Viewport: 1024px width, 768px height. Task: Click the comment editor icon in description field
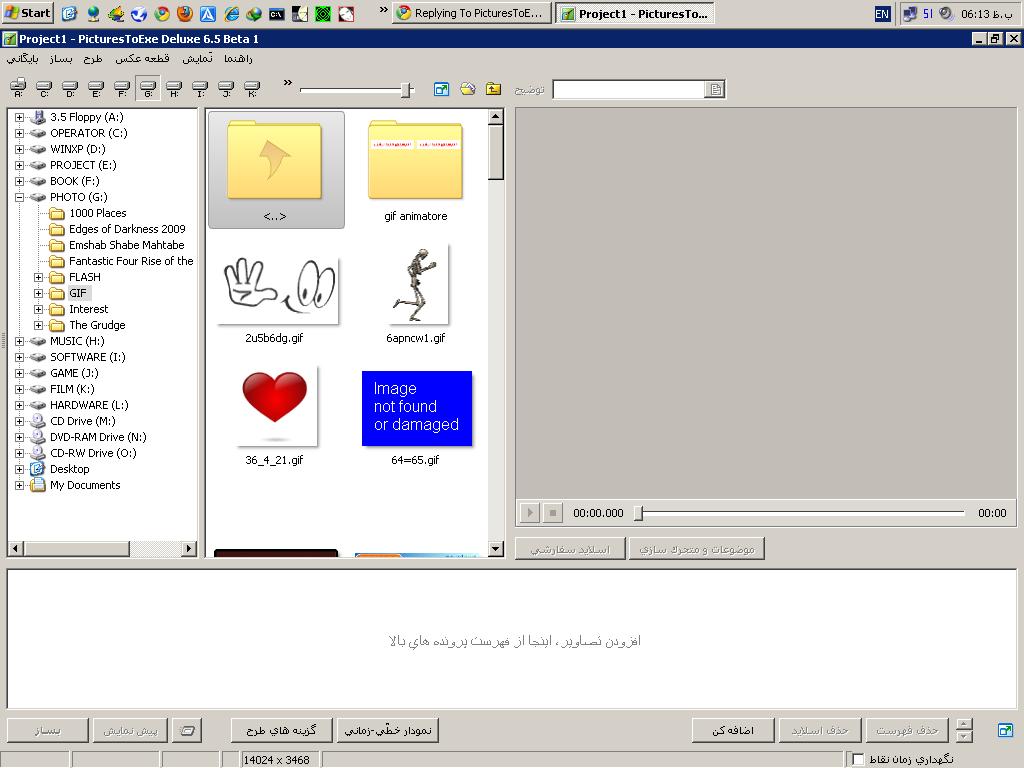click(x=715, y=90)
